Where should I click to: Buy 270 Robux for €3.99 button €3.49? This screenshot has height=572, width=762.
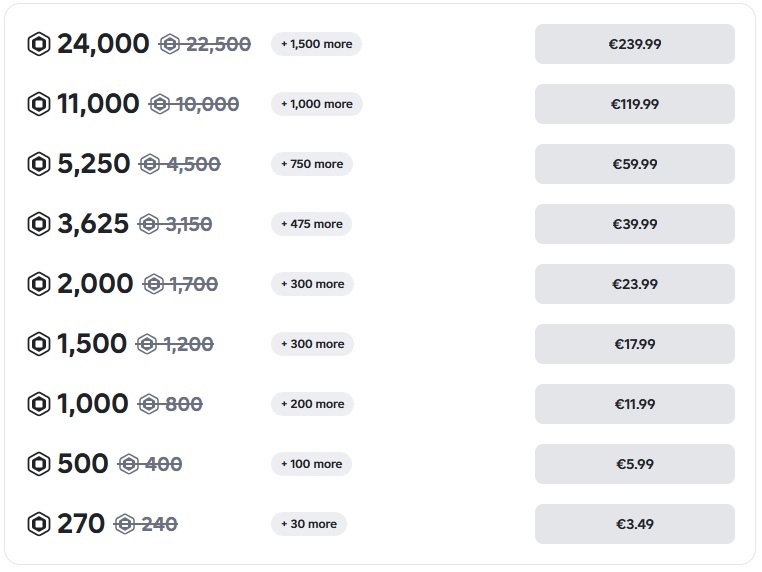click(x=635, y=524)
